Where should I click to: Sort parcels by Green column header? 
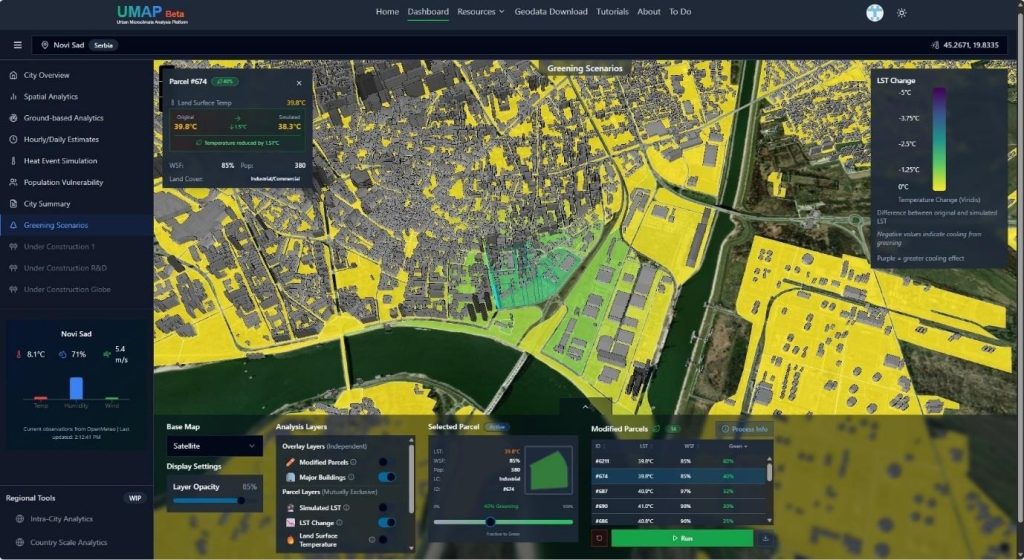coord(738,446)
